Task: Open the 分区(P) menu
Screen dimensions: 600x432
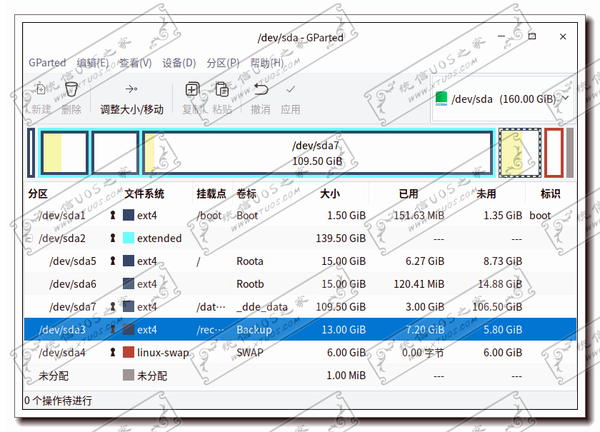Action: pos(223,62)
